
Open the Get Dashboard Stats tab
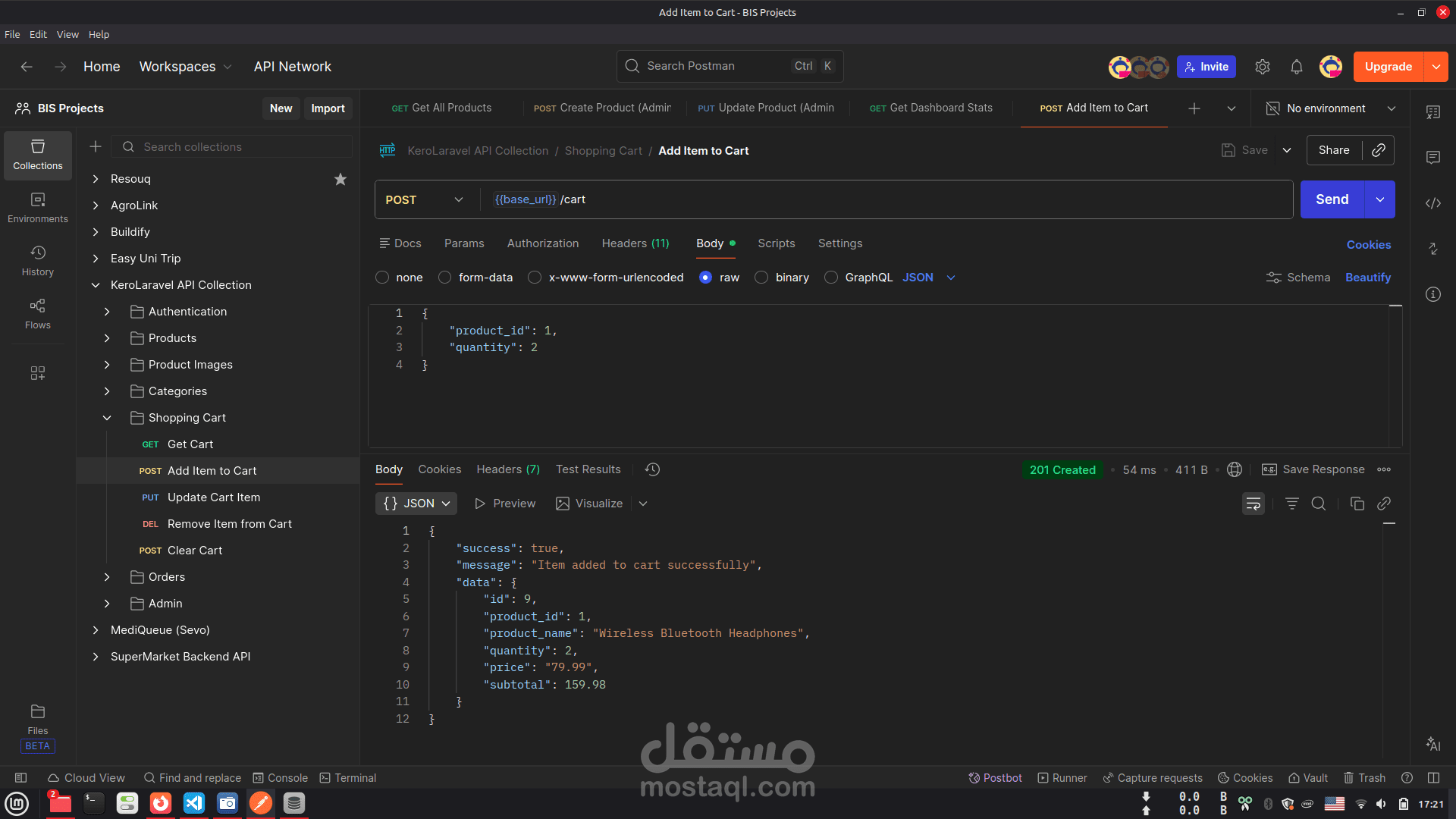[x=930, y=108]
